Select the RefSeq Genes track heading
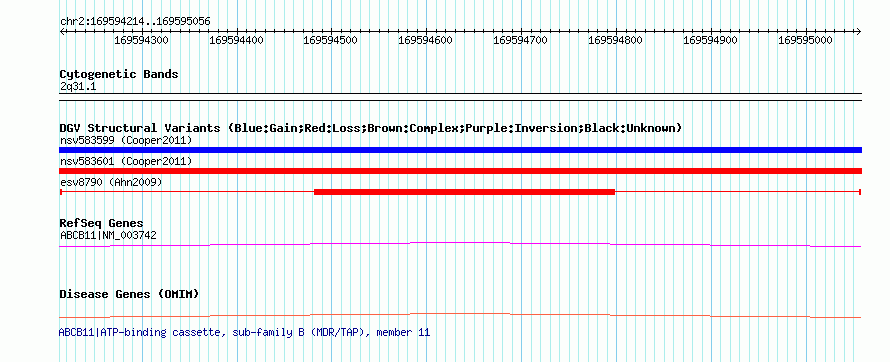 pos(102,223)
